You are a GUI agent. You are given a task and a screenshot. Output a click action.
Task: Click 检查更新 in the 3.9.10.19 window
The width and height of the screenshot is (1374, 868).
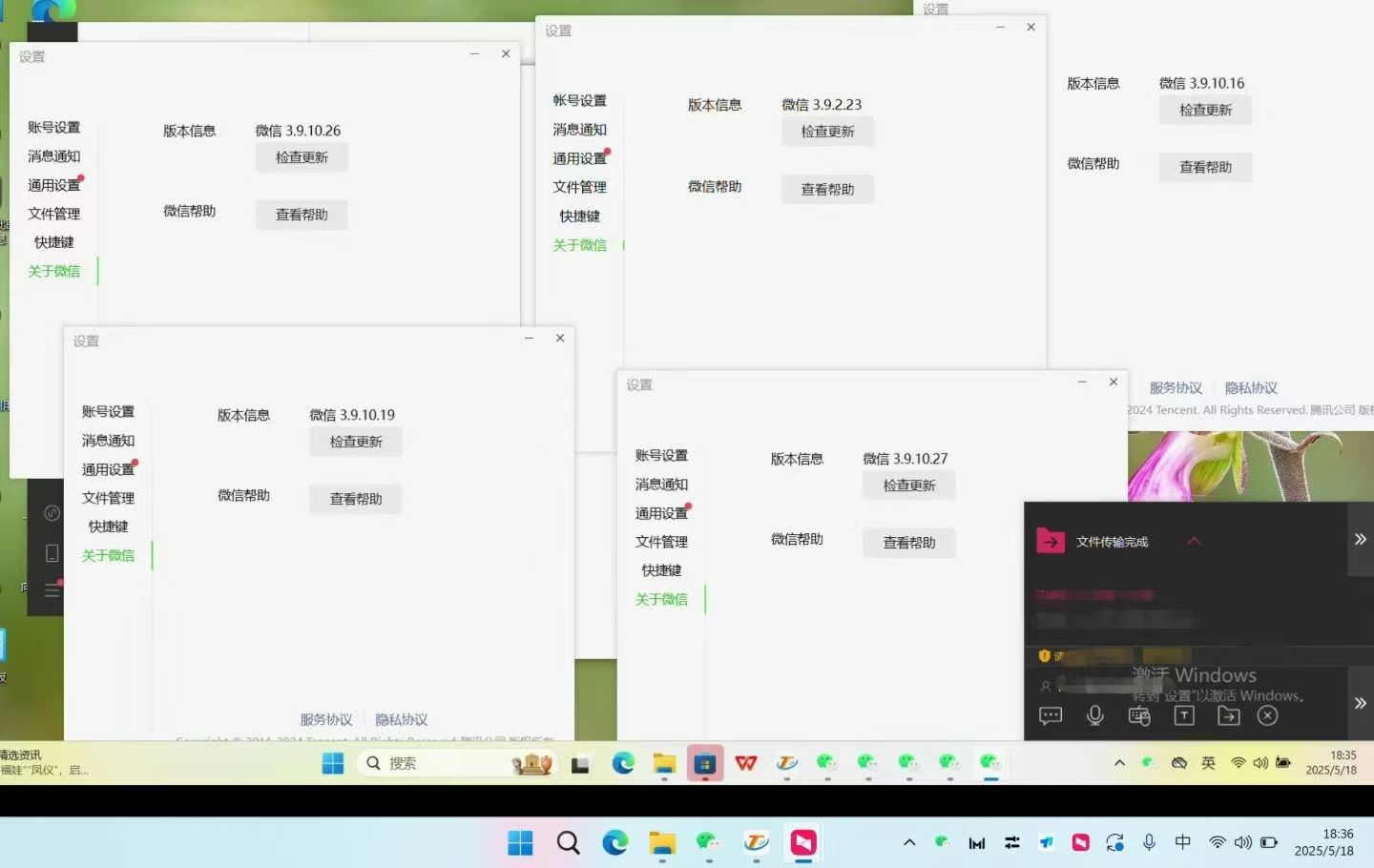(356, 442)
